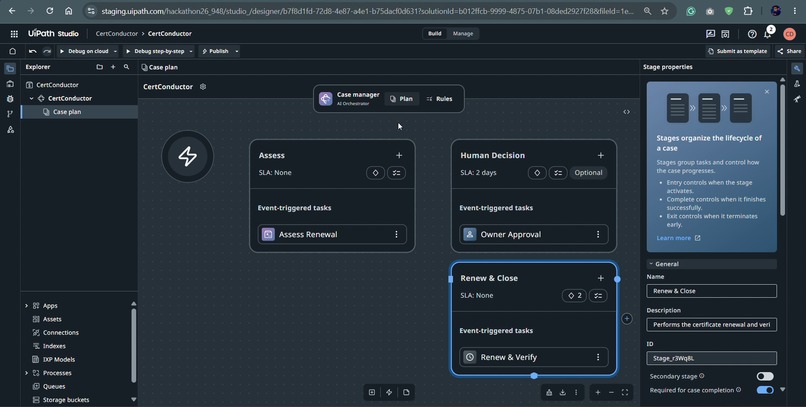The width and height of the screenshot is (806, 407).
Task: Click the Debug on cloud button
Action: click(x=84, y=51)
